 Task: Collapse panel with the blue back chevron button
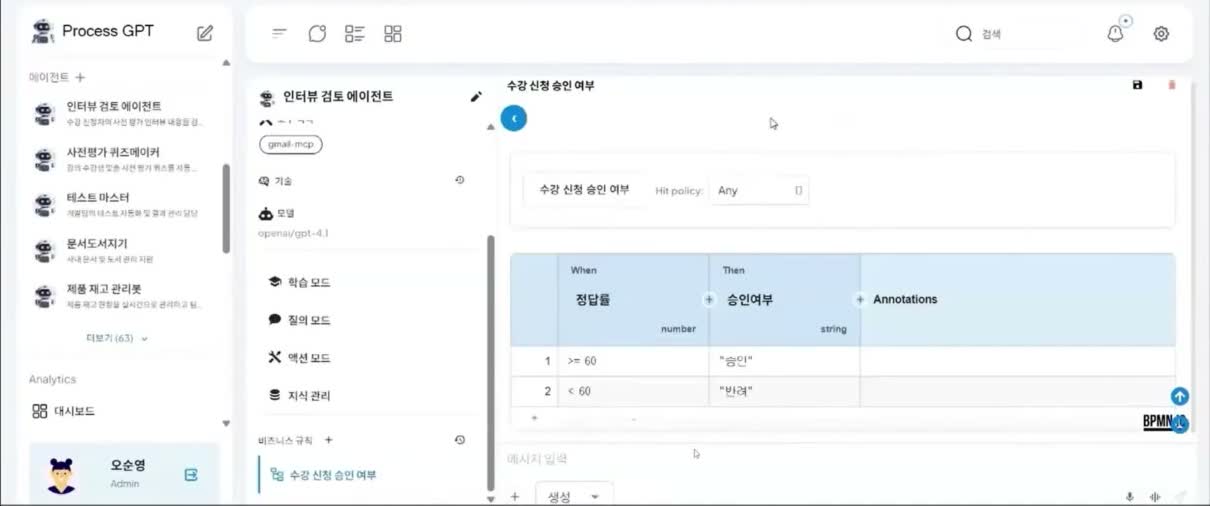tap(514, 118)
